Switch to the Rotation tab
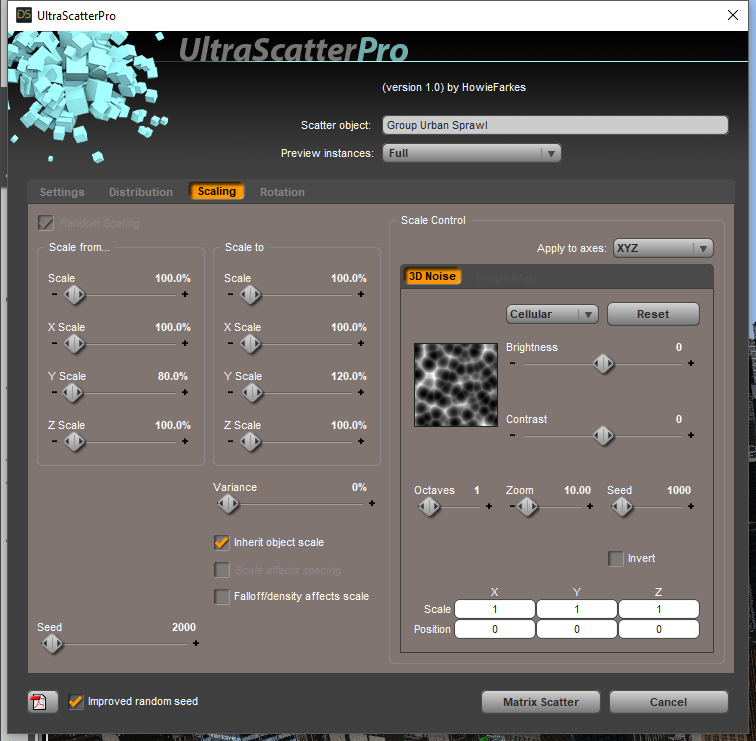 282,192
